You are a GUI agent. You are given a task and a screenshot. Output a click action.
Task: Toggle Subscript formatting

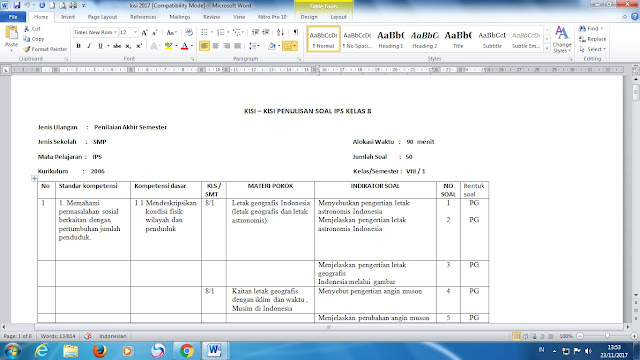pos(128,46)
